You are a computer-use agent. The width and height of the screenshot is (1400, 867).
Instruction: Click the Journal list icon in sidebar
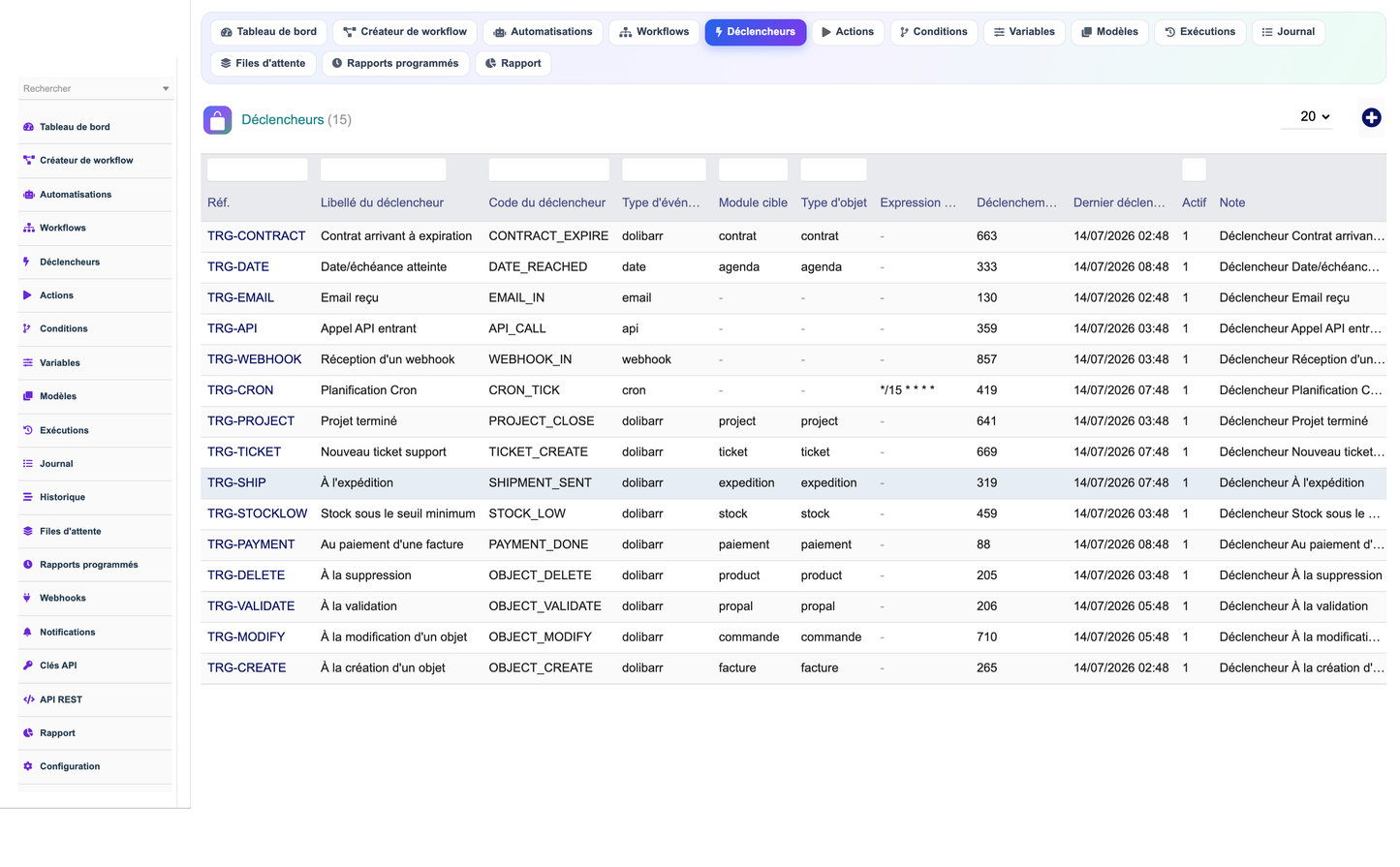pyautogui.click(x=27, y=464)
